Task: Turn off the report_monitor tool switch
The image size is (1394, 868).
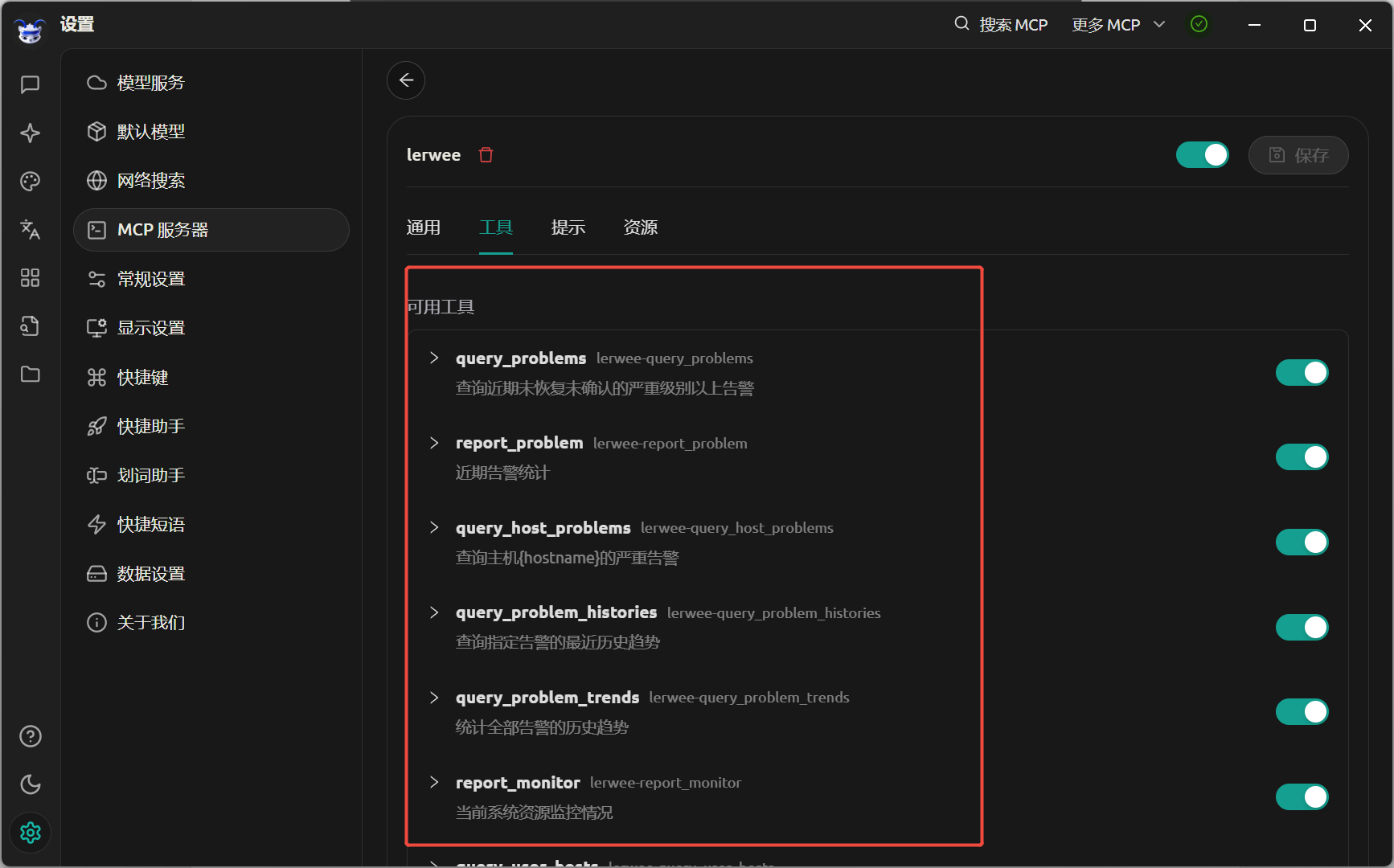Action: 1302,796
